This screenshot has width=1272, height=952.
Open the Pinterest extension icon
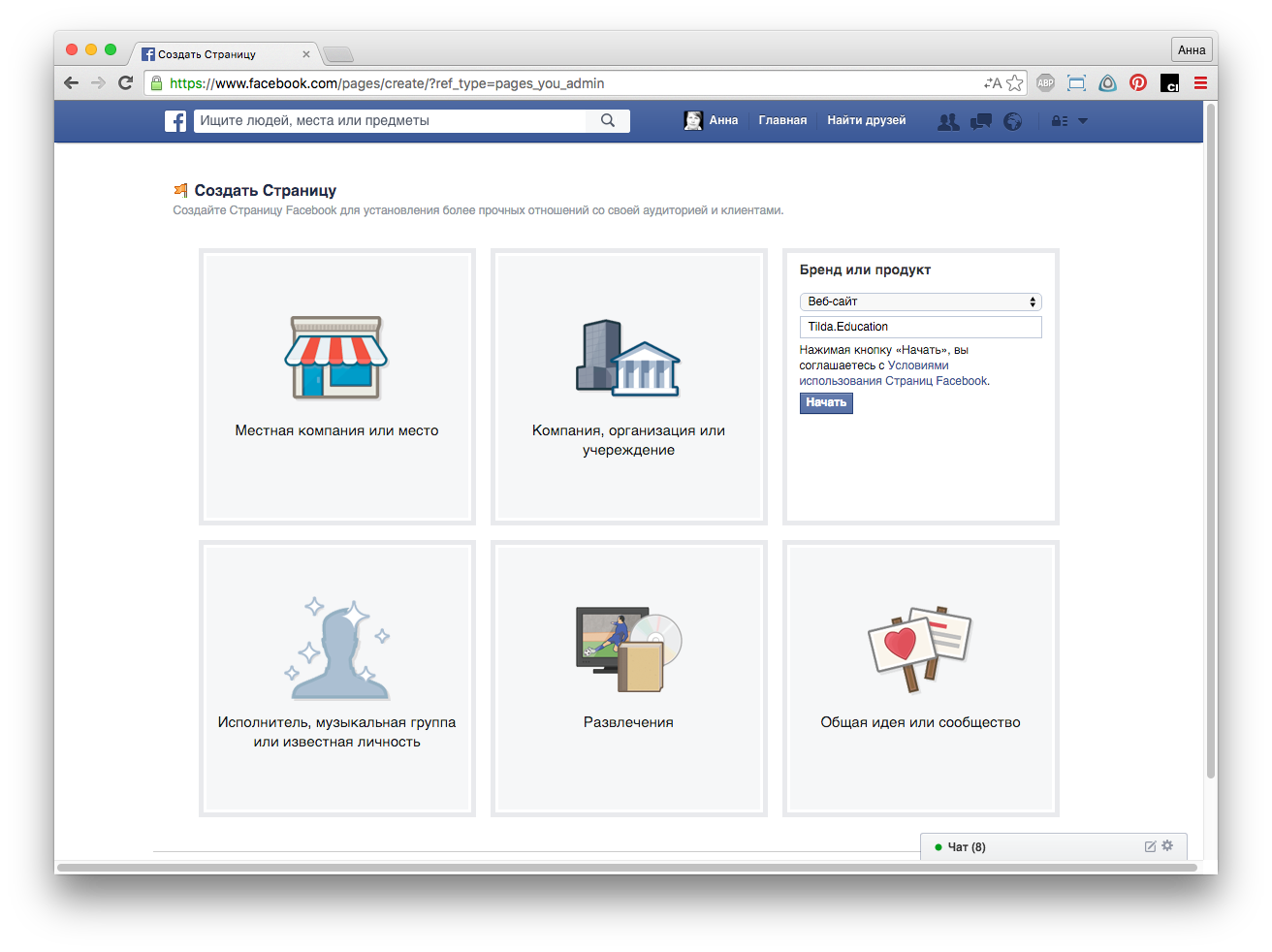[1138, 83]
